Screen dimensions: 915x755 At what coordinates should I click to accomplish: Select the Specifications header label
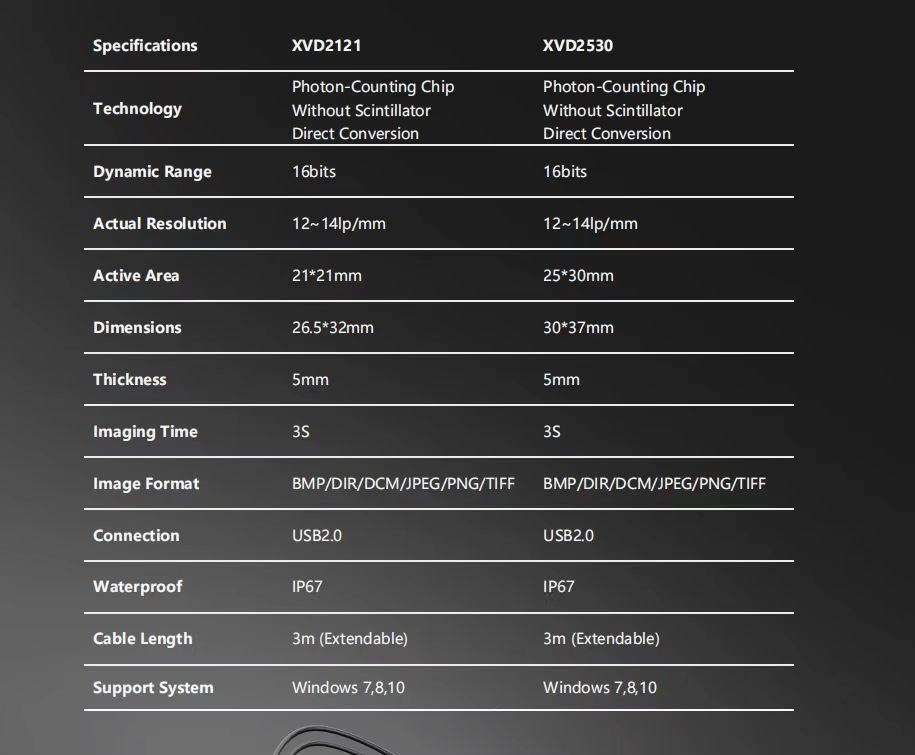(145, 46)
